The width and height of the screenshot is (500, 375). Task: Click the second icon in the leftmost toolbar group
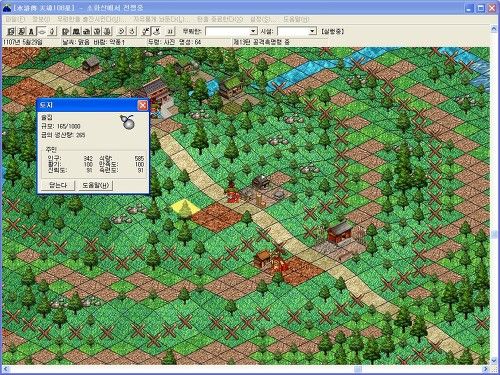(21, 31)
